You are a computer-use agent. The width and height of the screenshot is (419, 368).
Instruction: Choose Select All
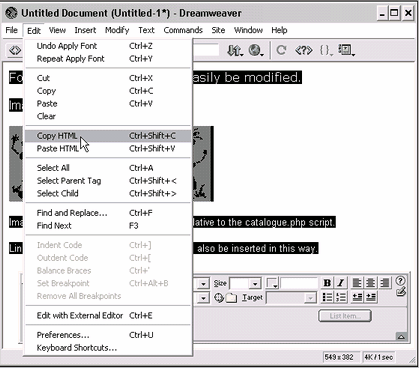click(108, 168)
